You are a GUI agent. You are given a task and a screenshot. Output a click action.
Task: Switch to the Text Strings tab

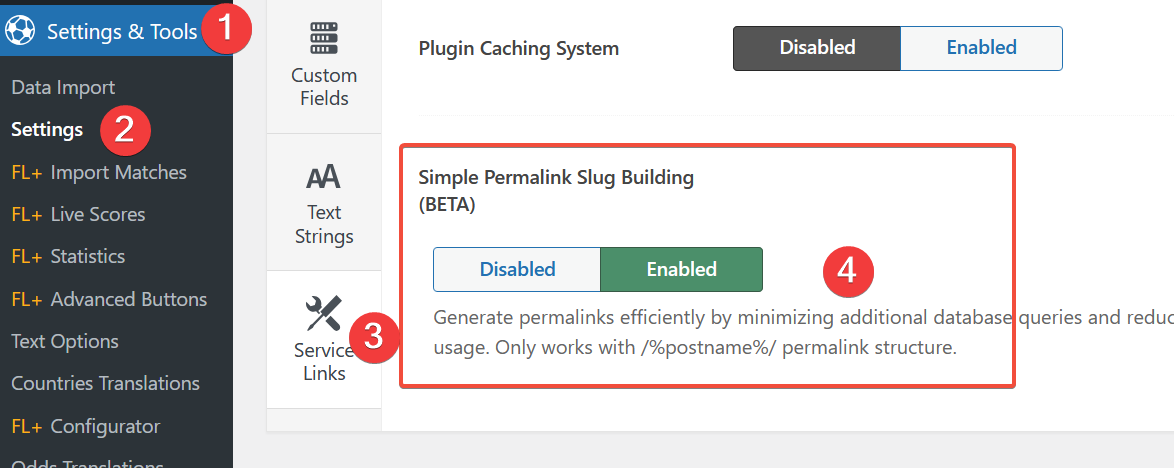coord(324,202)
